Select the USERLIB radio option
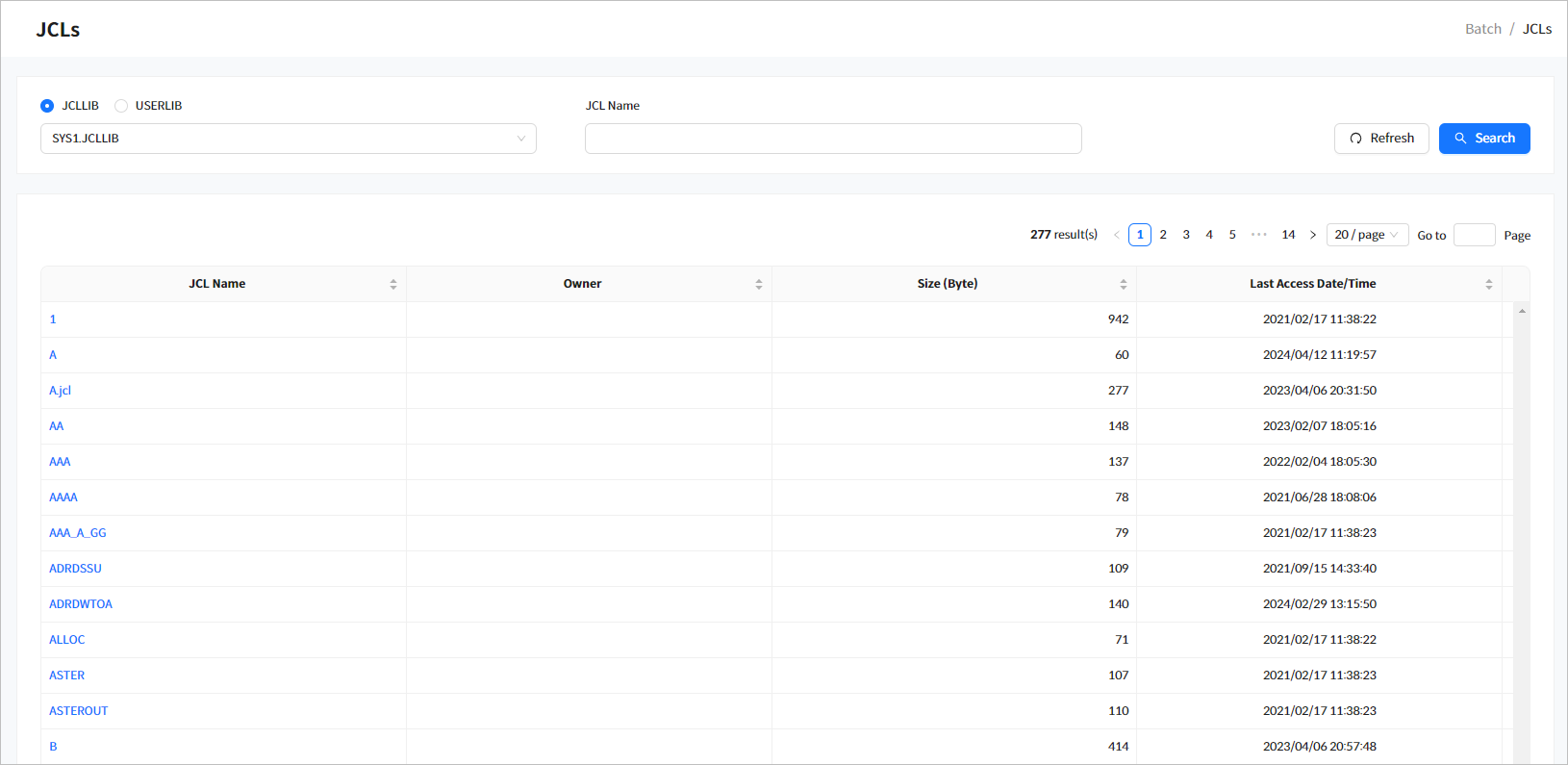This screenshot has height=765, width=1568. 121,106
